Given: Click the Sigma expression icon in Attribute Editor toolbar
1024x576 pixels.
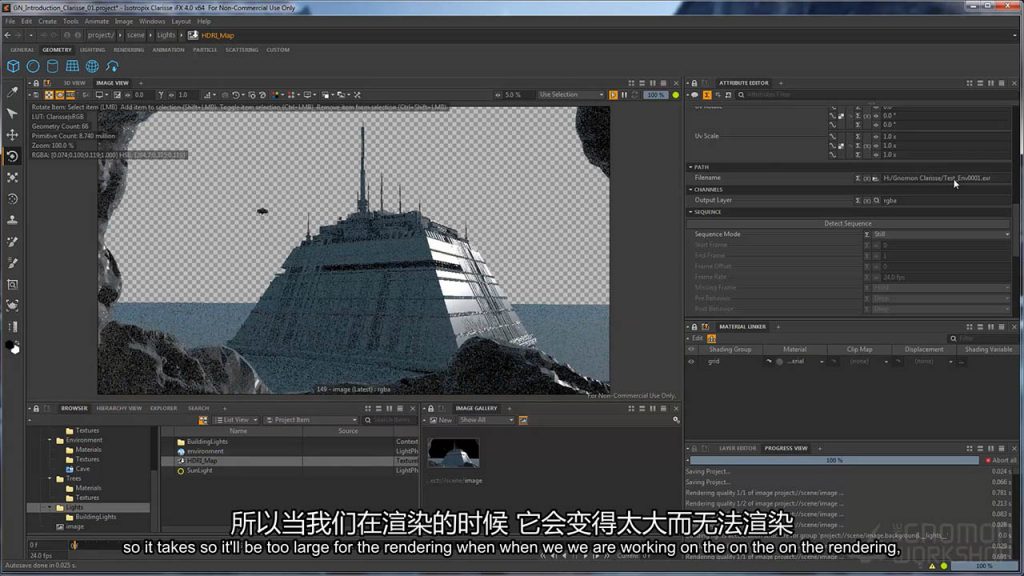Looking at the screenshot, I should [x=707, y=95].
